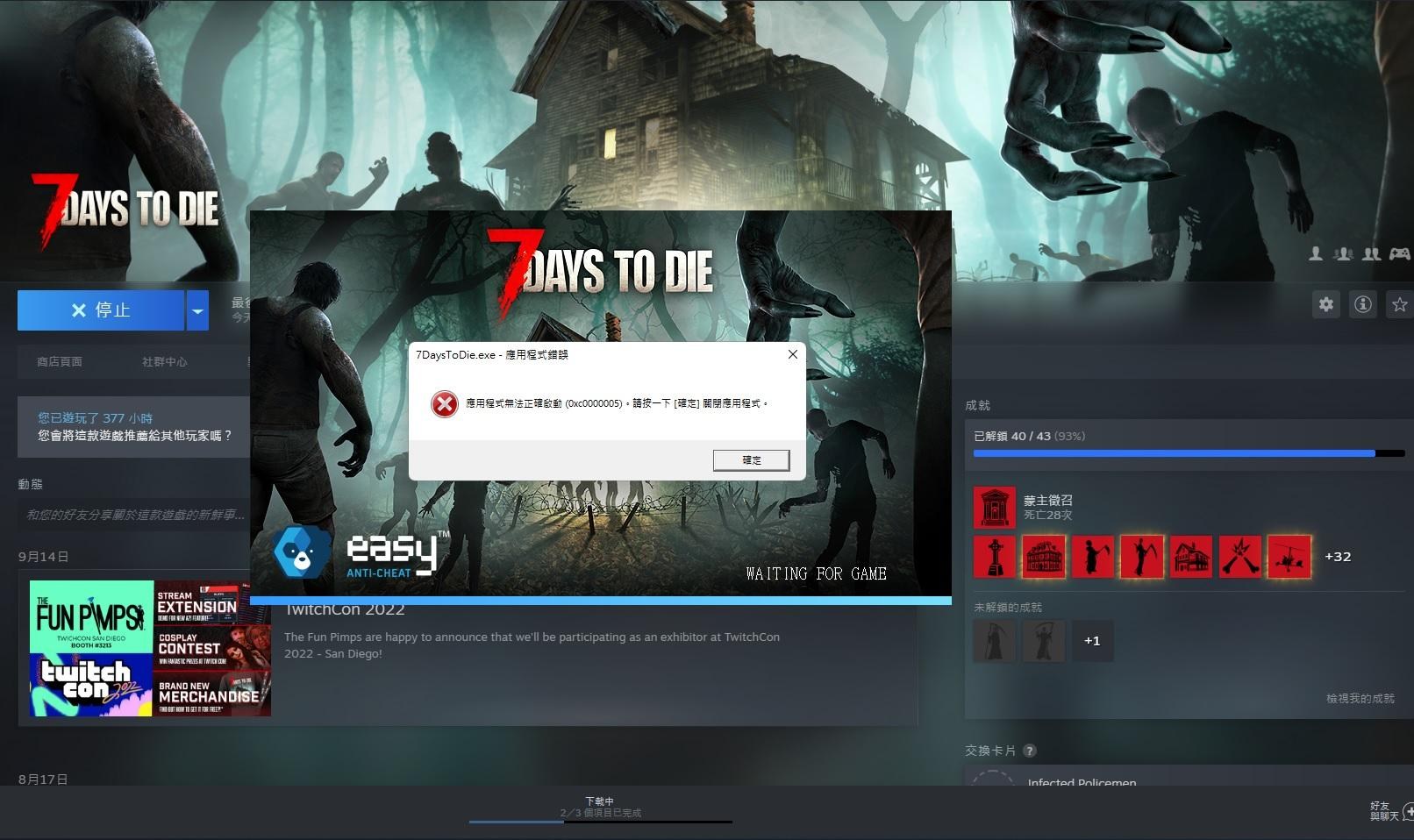Open the game settings gear icon
Image resolution: width=1414 pixels, height=840 pixels.
(1325, 304)
